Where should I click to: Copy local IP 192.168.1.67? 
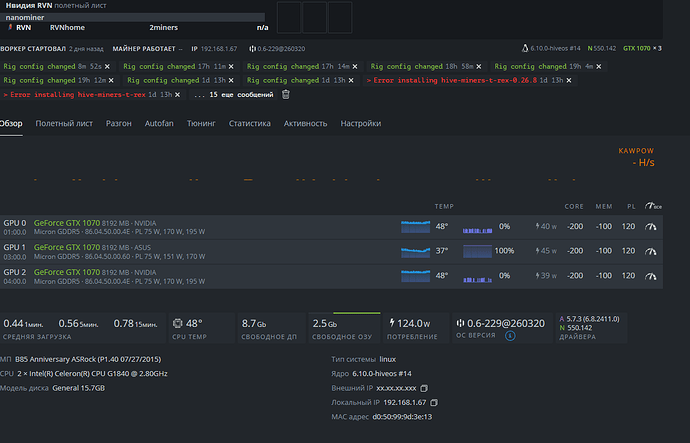coord(434,403)
